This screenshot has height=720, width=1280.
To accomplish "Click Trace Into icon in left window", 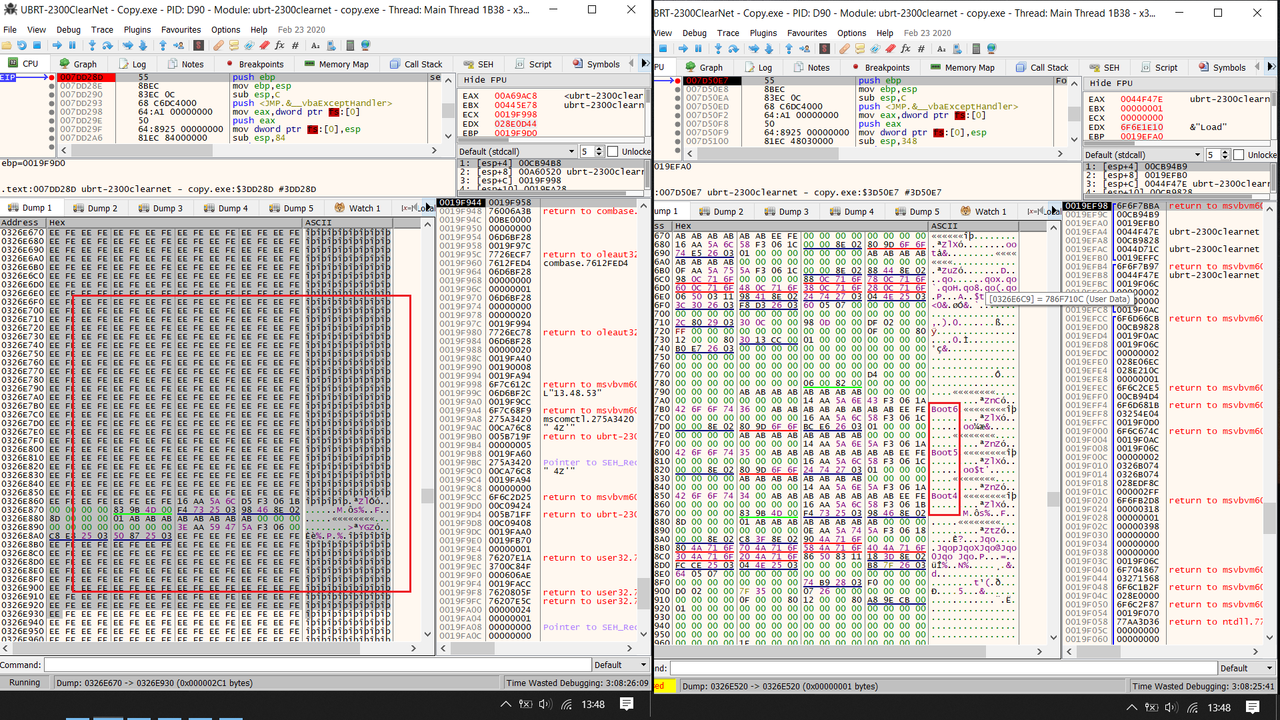I will pyautogui.click(x=128, y=46).
